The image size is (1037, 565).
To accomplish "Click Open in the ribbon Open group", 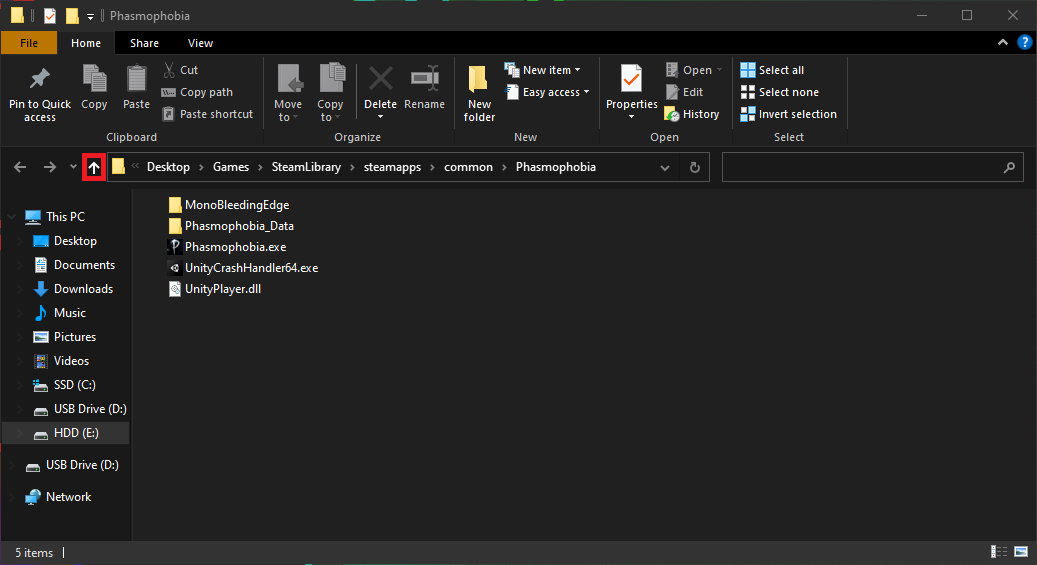I will click(x=694, y=69).
